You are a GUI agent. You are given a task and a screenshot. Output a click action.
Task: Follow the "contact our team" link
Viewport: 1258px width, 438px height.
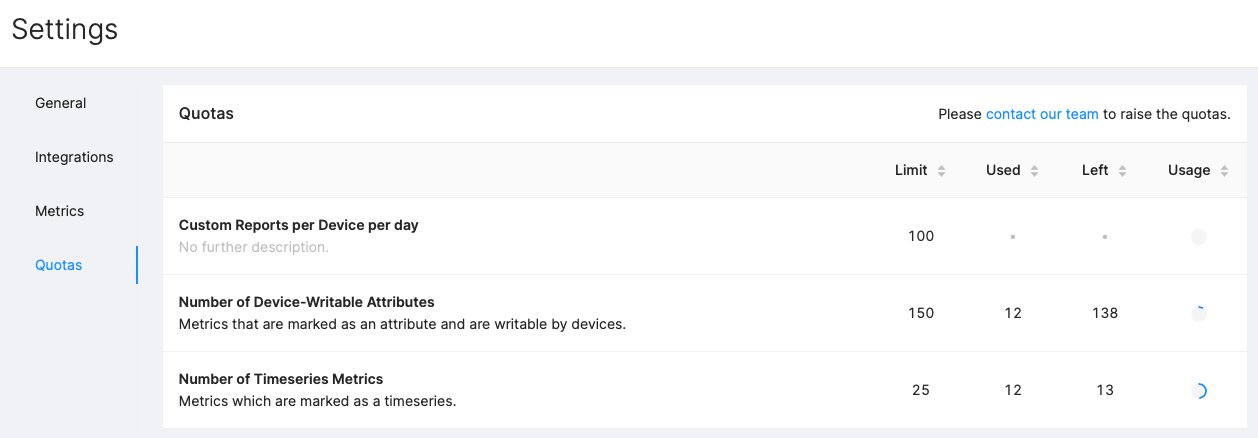pos(1042,114)
